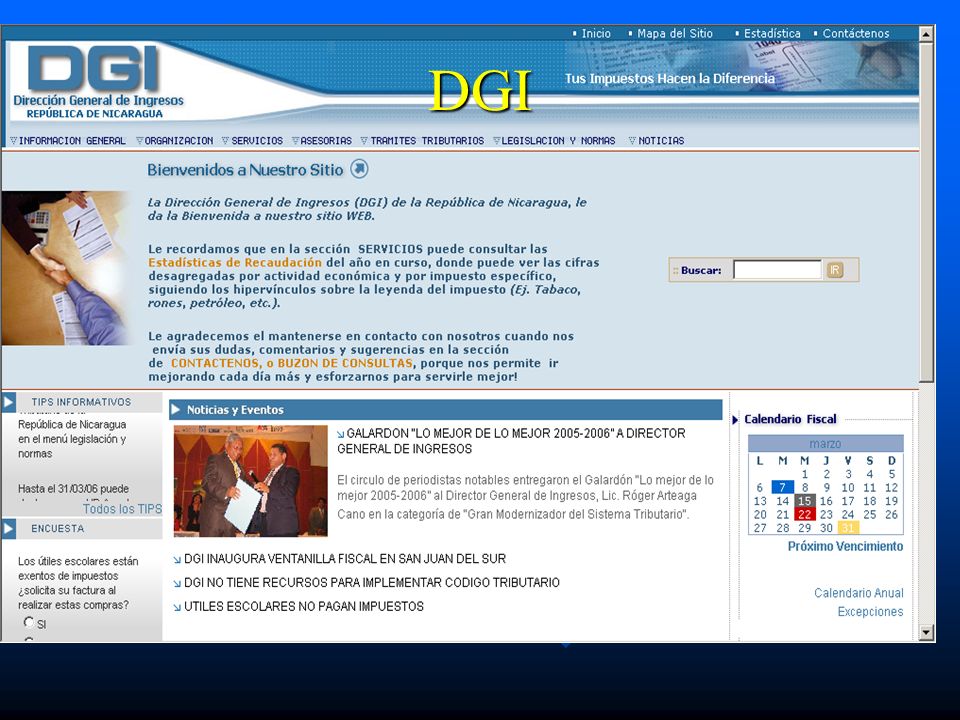The image size is (960, 720).
Task: Click the Calendario Fiscal triangle icon
Action: coord(735,420)
